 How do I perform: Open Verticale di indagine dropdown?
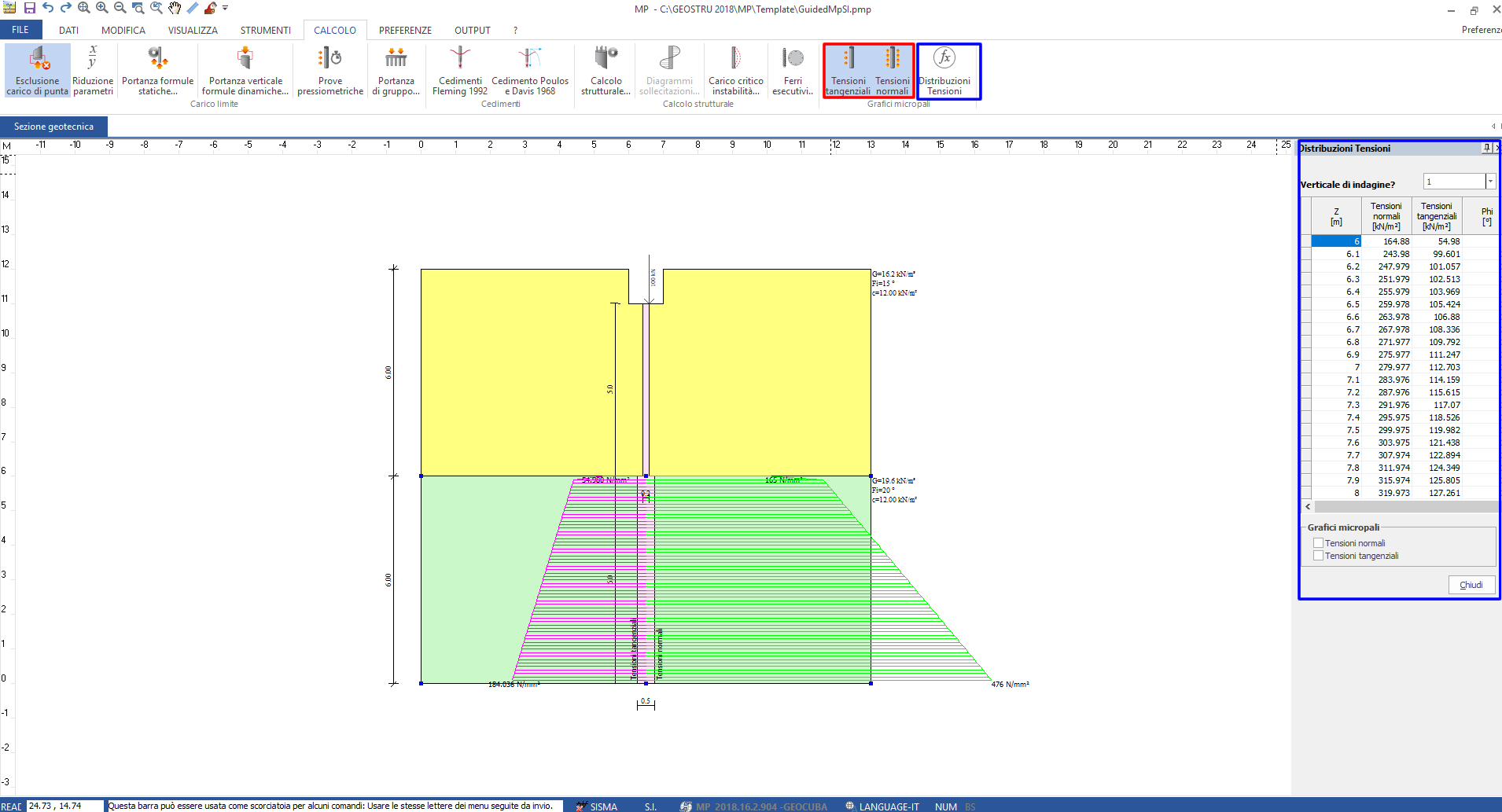(1490, 182)
